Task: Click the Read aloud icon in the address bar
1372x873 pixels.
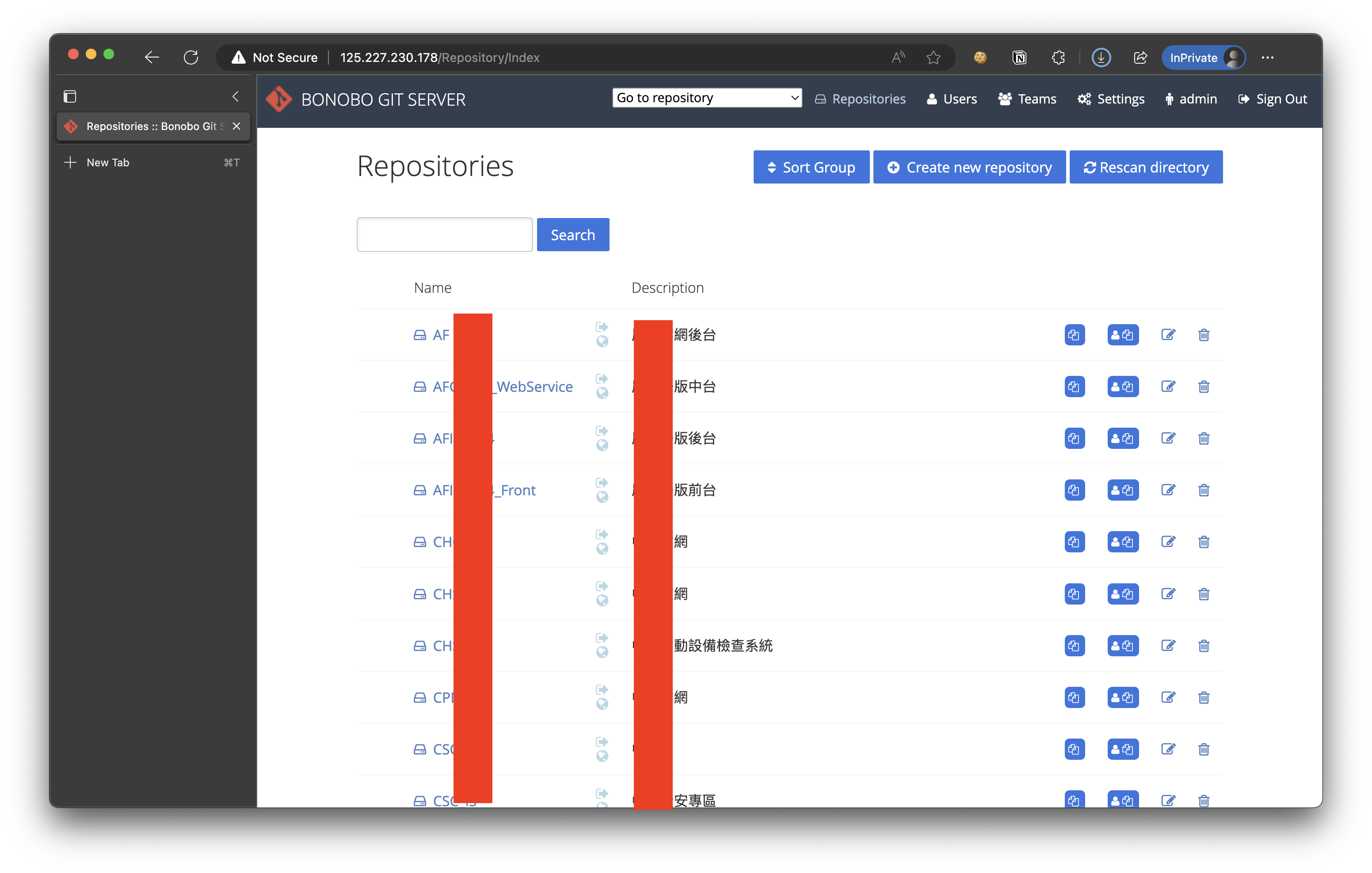Action: click(x=898, y=57)
